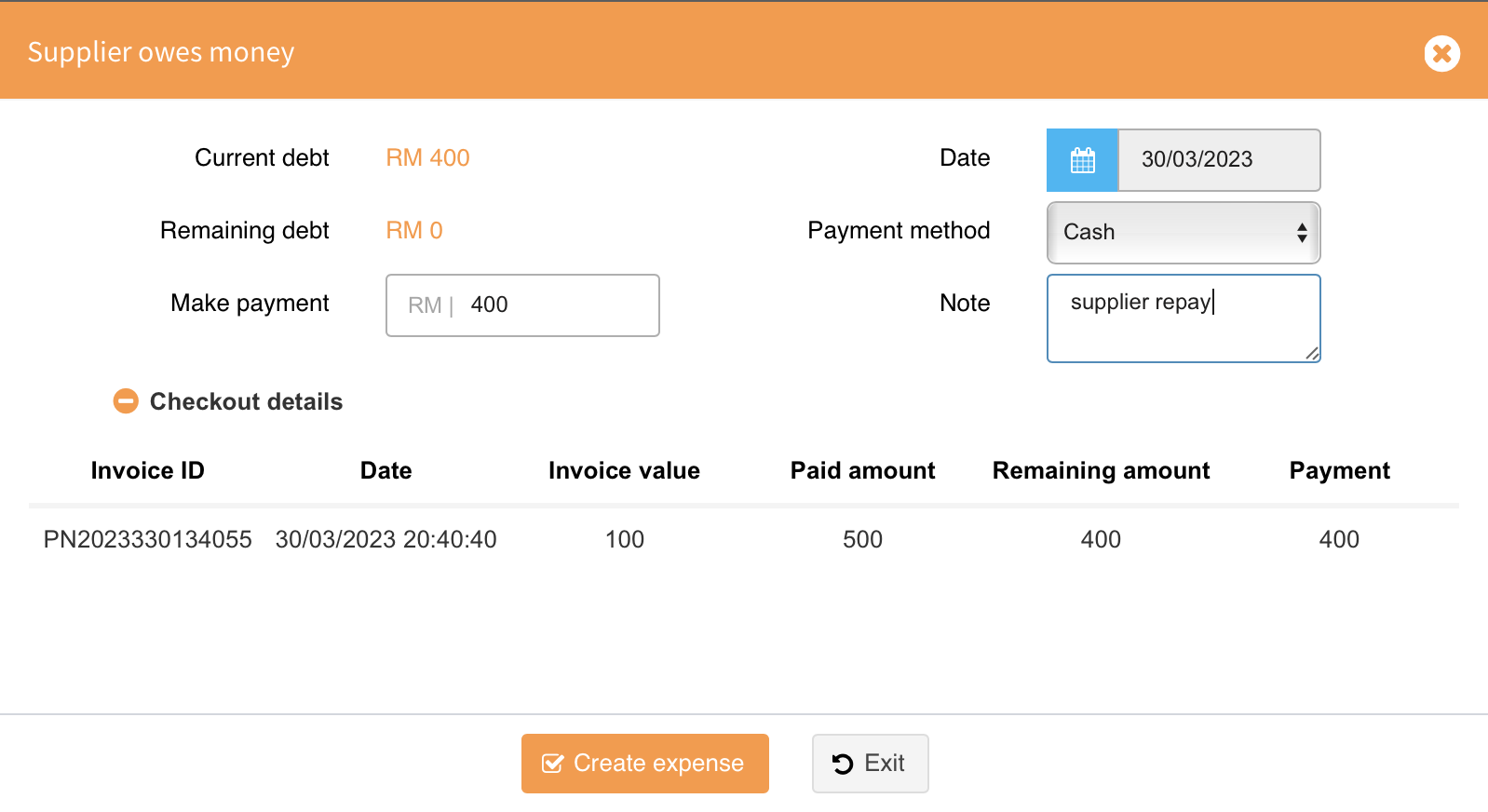This screenshot has width=1488, height=812.
Task: Select the Remaining amount column header
Action: (x=1101, y=471)
